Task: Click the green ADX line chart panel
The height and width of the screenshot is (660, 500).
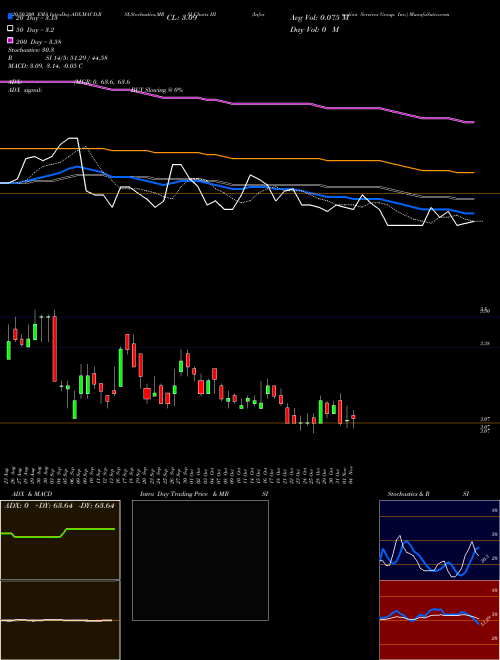Action: click(x=60, y=540)
